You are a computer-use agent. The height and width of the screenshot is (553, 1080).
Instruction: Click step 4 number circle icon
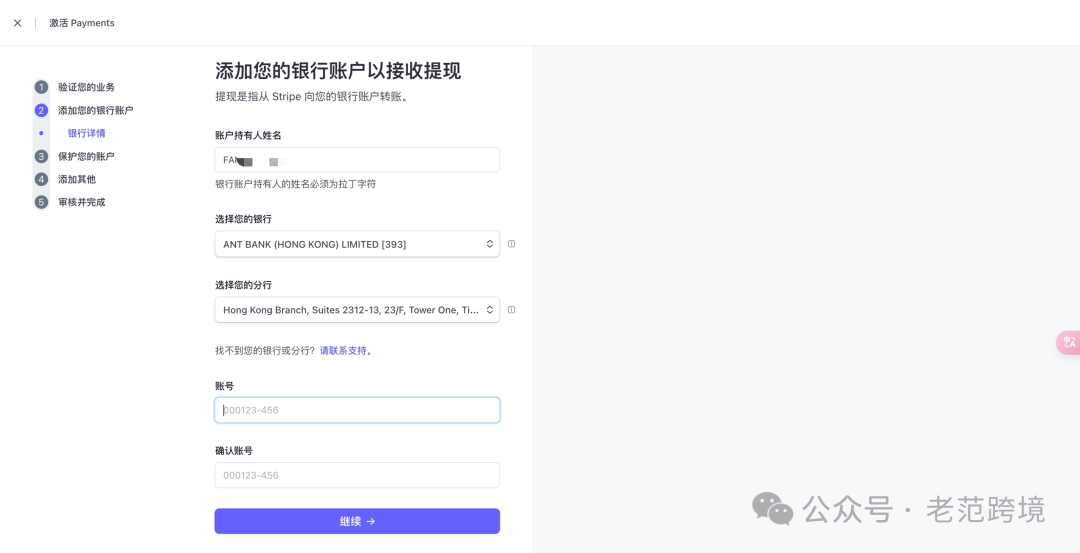coord(41,179)
